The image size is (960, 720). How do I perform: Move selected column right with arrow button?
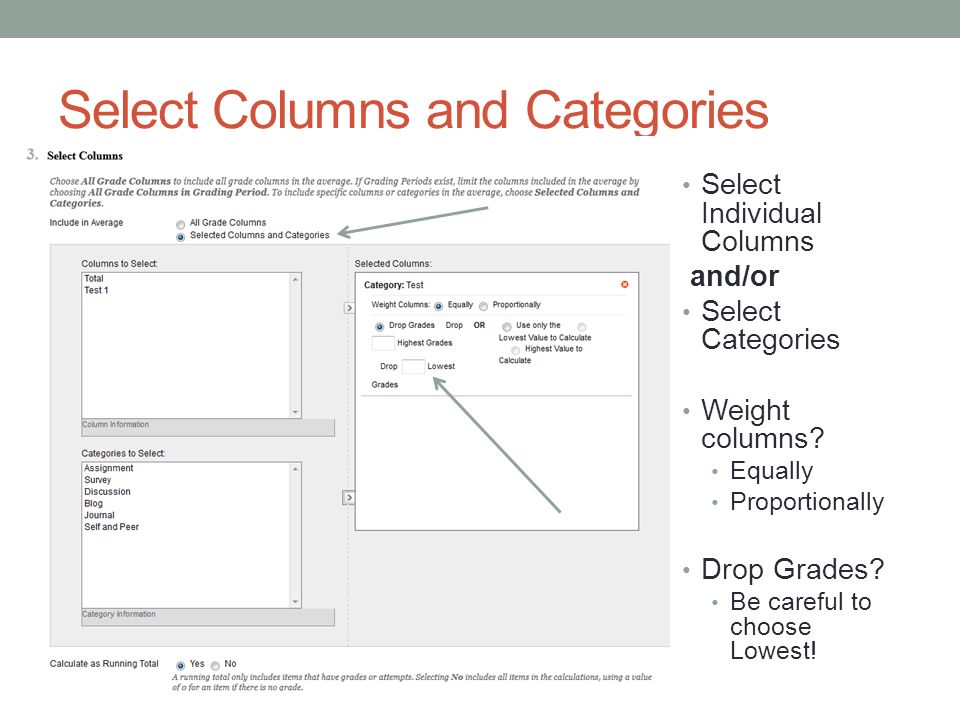pyautogui.click(x=349, y=308)
